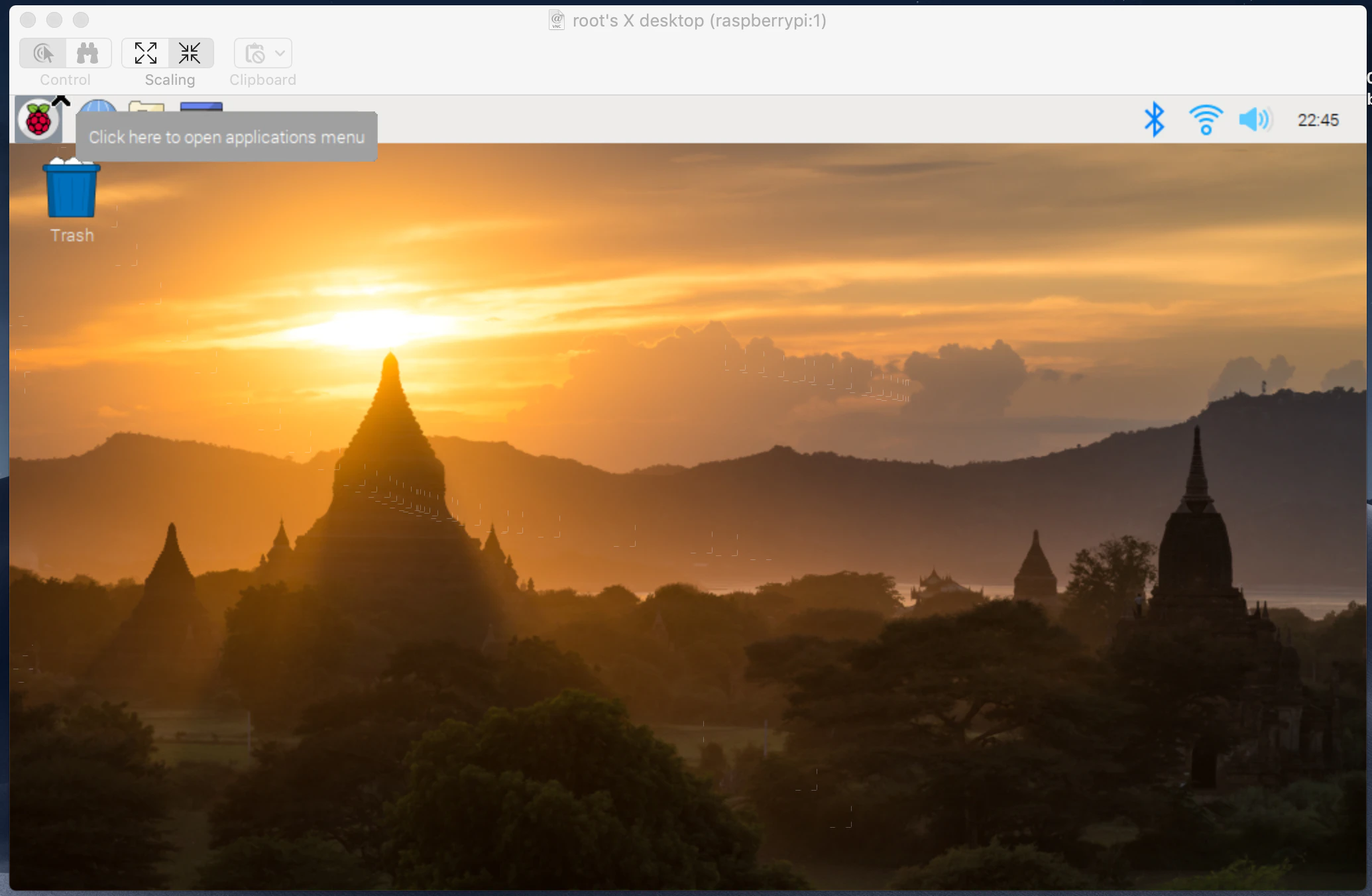Image resolution: width=1372 pixels, height=896 pixels.
Task: Click the speaker volume icon
Action: click(1255, 120)
